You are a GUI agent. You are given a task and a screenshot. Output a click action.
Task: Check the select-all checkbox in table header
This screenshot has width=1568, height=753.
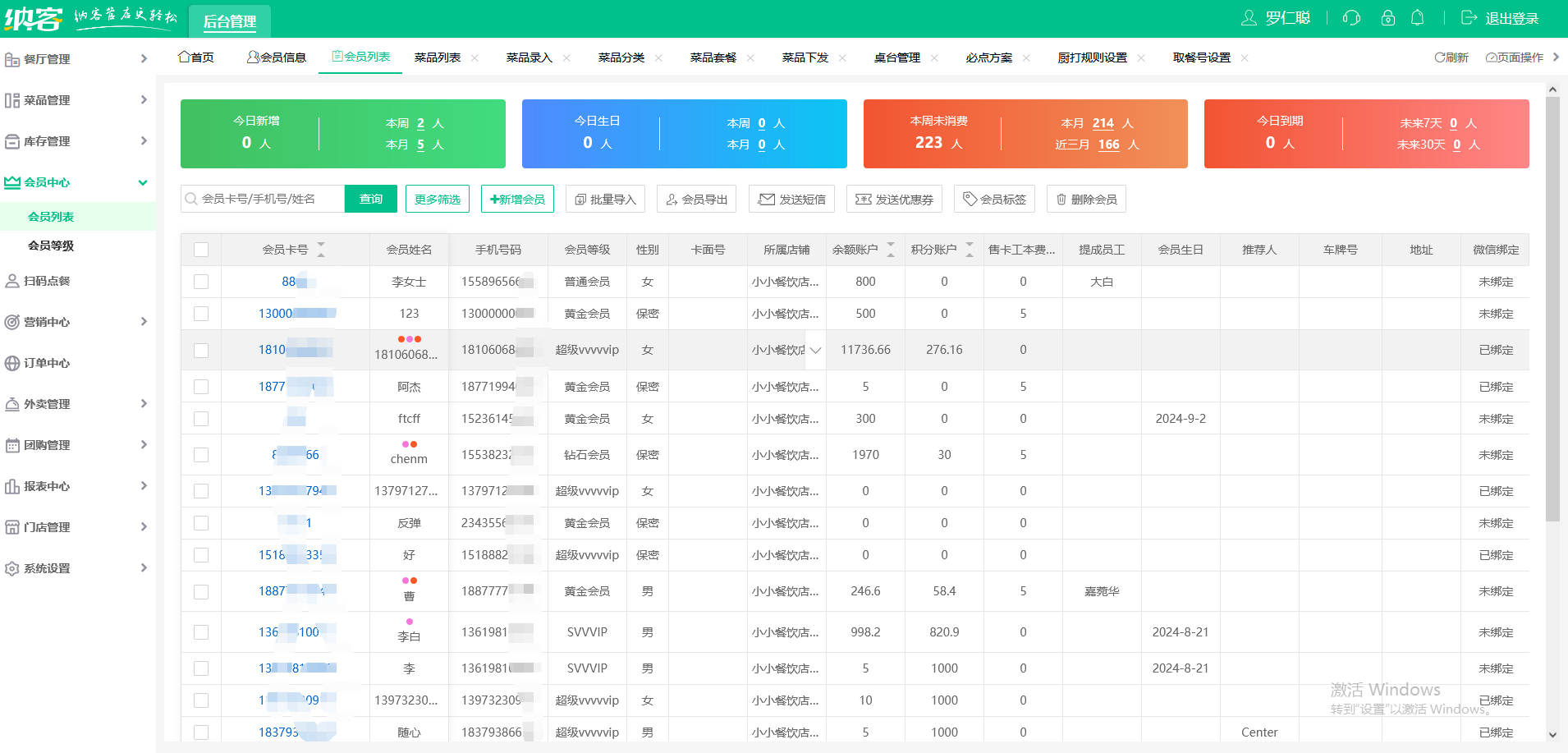click(x=201, y=249)
